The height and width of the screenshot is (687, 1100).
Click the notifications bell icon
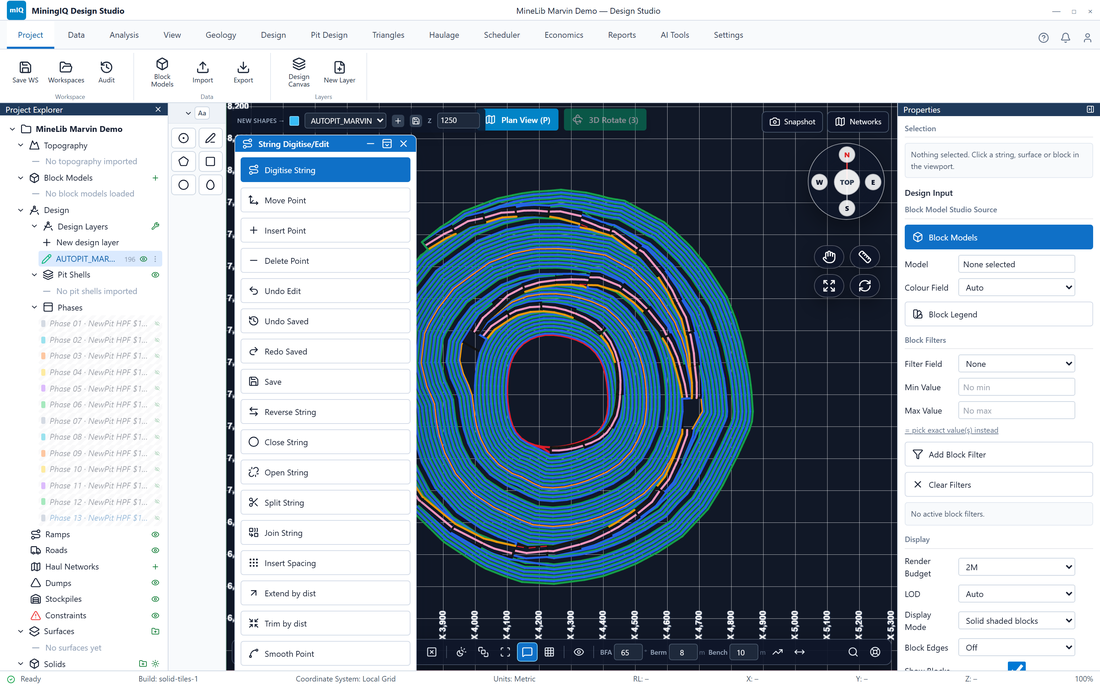(x=1066, y=38)
